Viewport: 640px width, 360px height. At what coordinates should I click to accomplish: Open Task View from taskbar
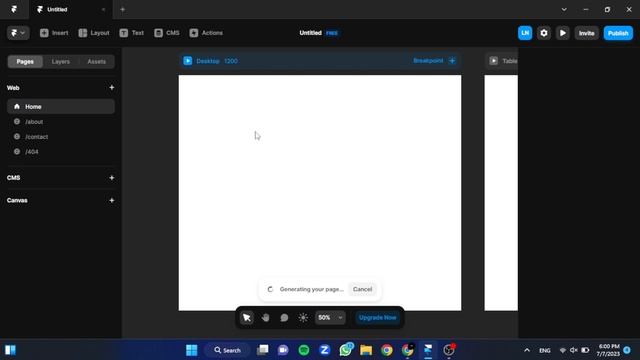click(x=263, y=350)
